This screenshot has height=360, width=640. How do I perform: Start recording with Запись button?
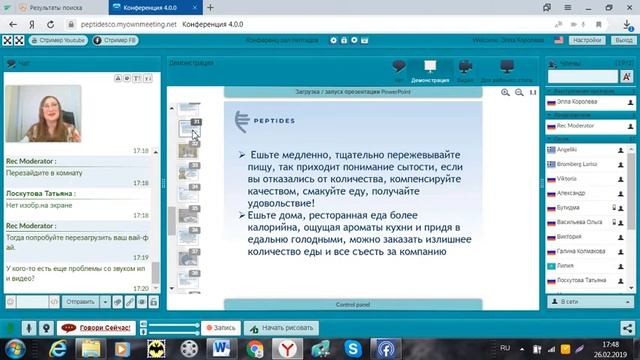click(x=221, y=328)
